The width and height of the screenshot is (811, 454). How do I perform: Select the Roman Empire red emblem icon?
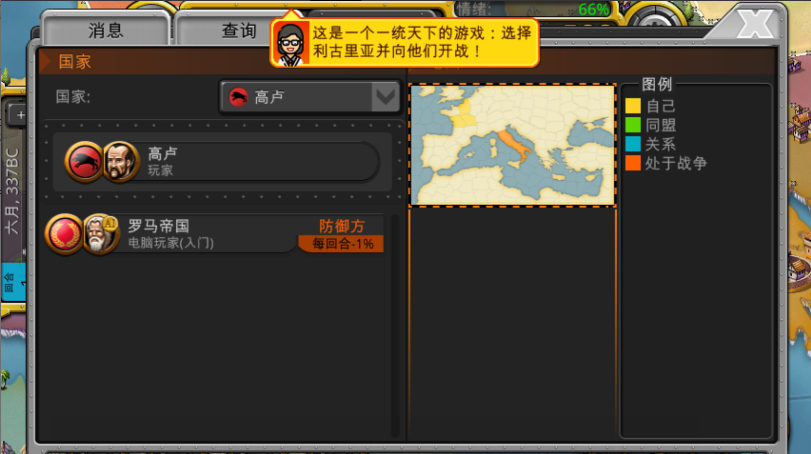(x=65, y=234)
